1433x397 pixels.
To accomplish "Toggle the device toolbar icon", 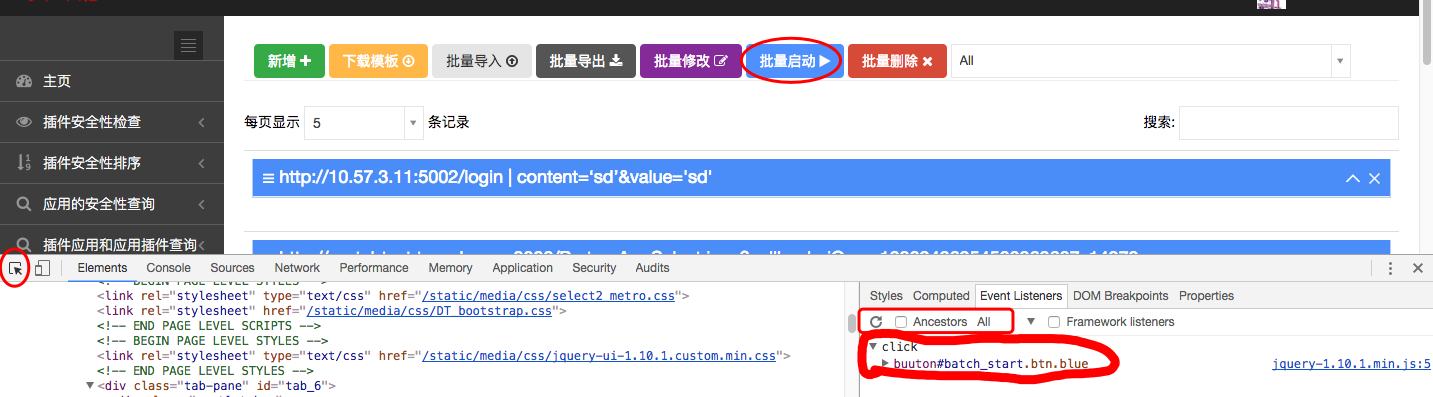I will [x=42, y=268].
